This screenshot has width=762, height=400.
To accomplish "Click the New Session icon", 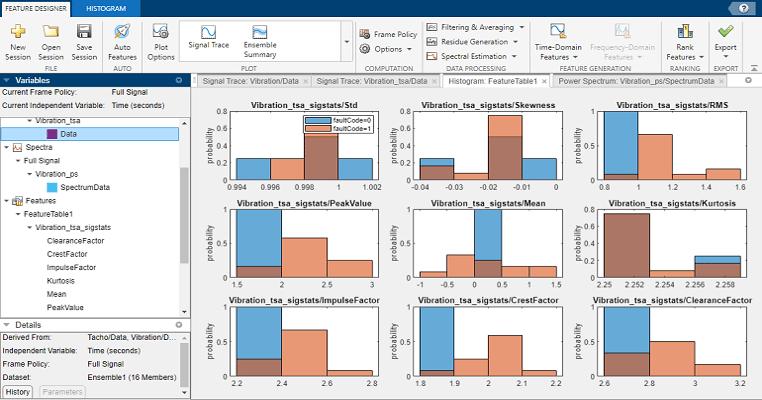I will (x=18, y=32).
